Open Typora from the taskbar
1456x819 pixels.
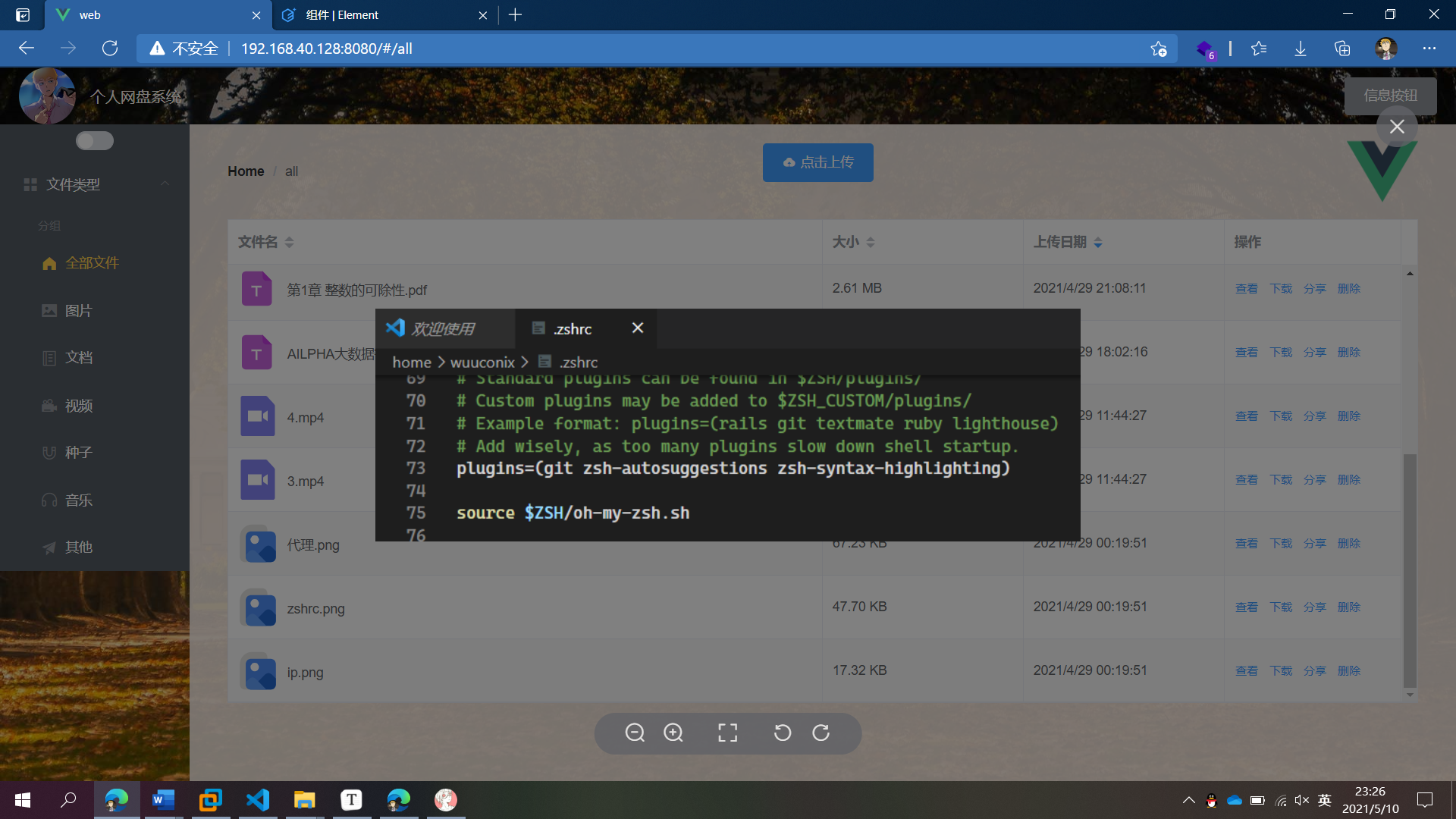(352, 799)
